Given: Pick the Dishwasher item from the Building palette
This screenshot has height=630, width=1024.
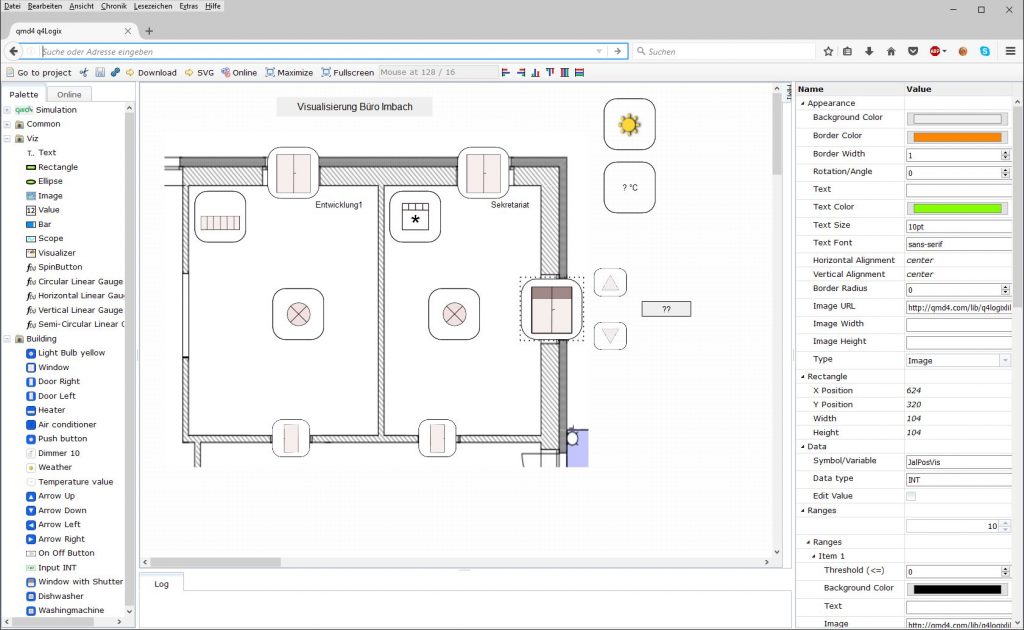Looking at the screenshot, I should [60, 596].
